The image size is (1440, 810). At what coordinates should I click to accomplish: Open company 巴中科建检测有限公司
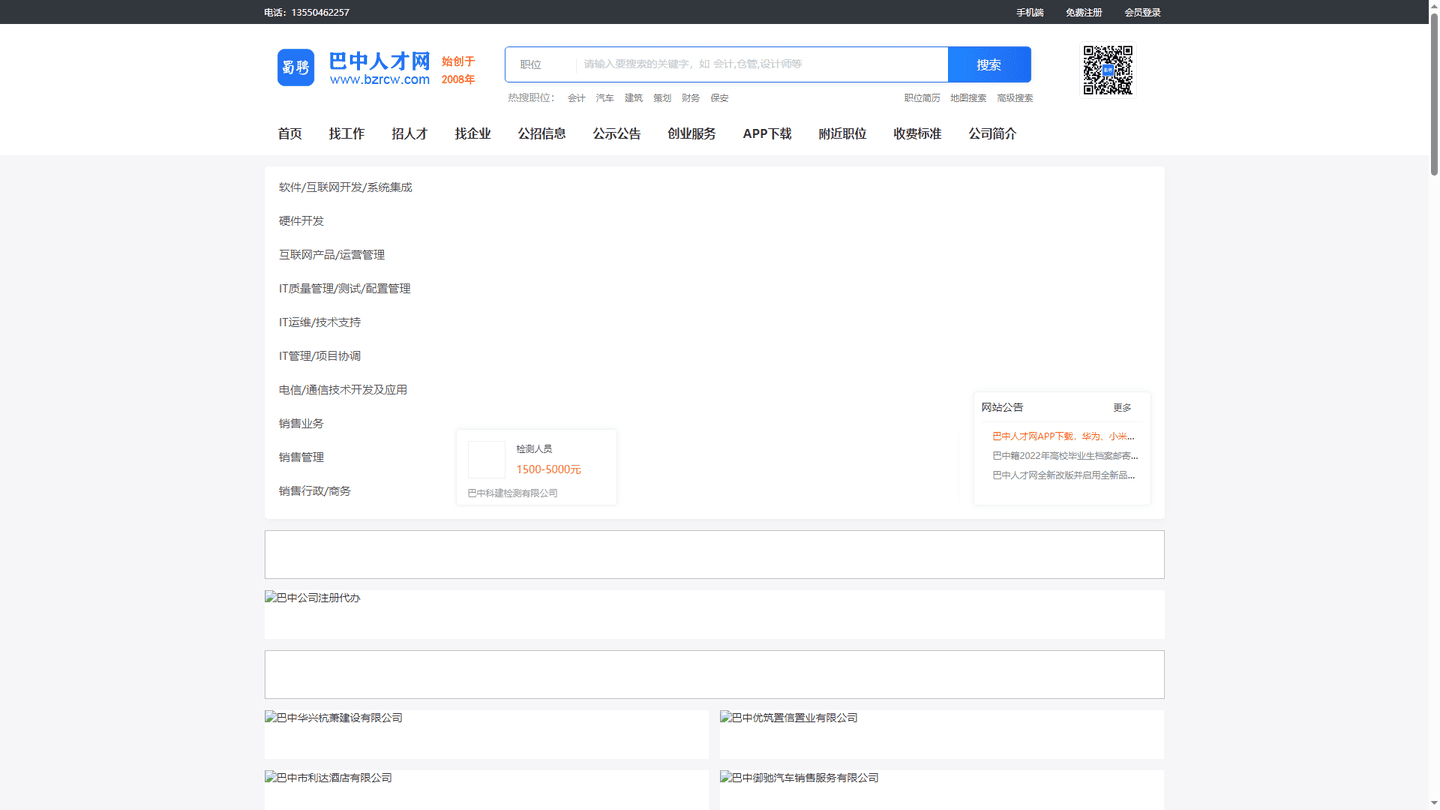point(513,493)
